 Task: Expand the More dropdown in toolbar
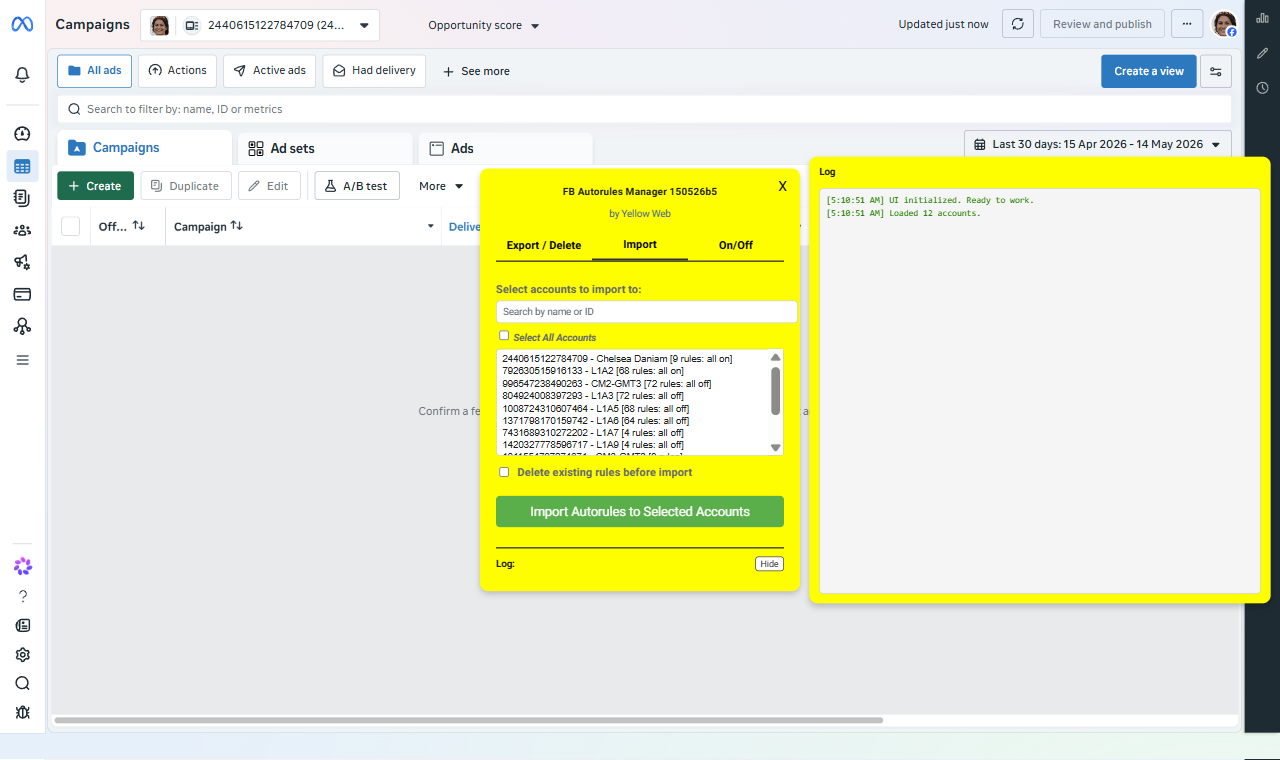coord(441,186)
